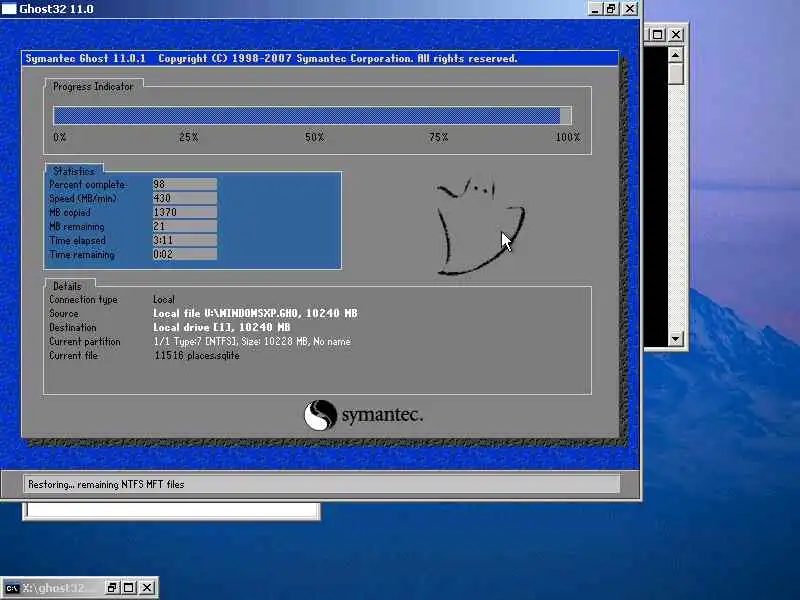This screenshot has width=800, height=600.
Task: Minimize the Ghost32 11.0 window
Action: click(594, 9)
